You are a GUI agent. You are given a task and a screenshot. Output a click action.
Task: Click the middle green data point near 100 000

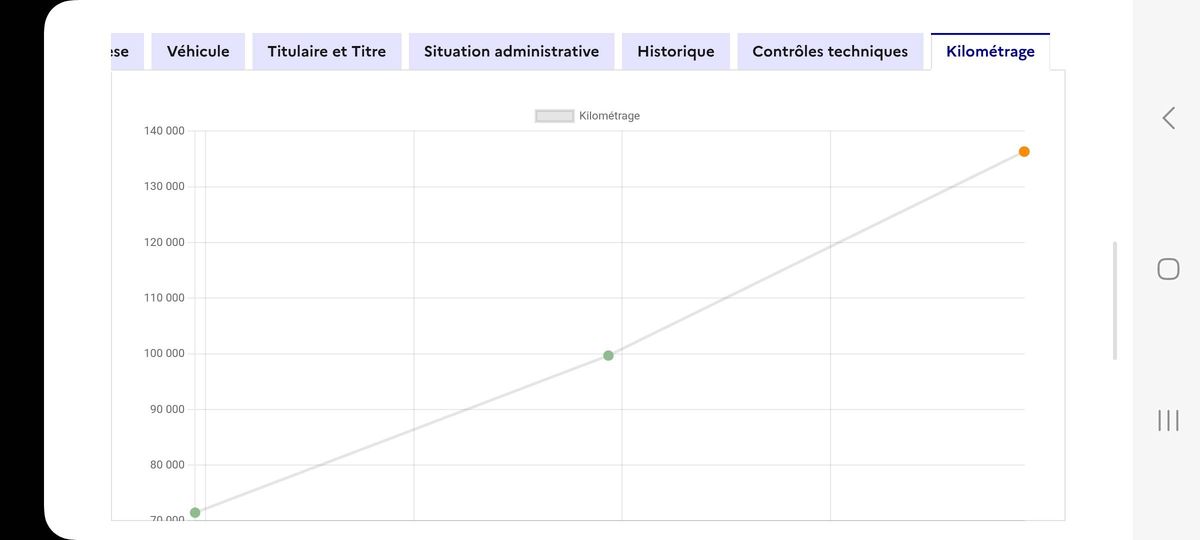pos(608,355)
